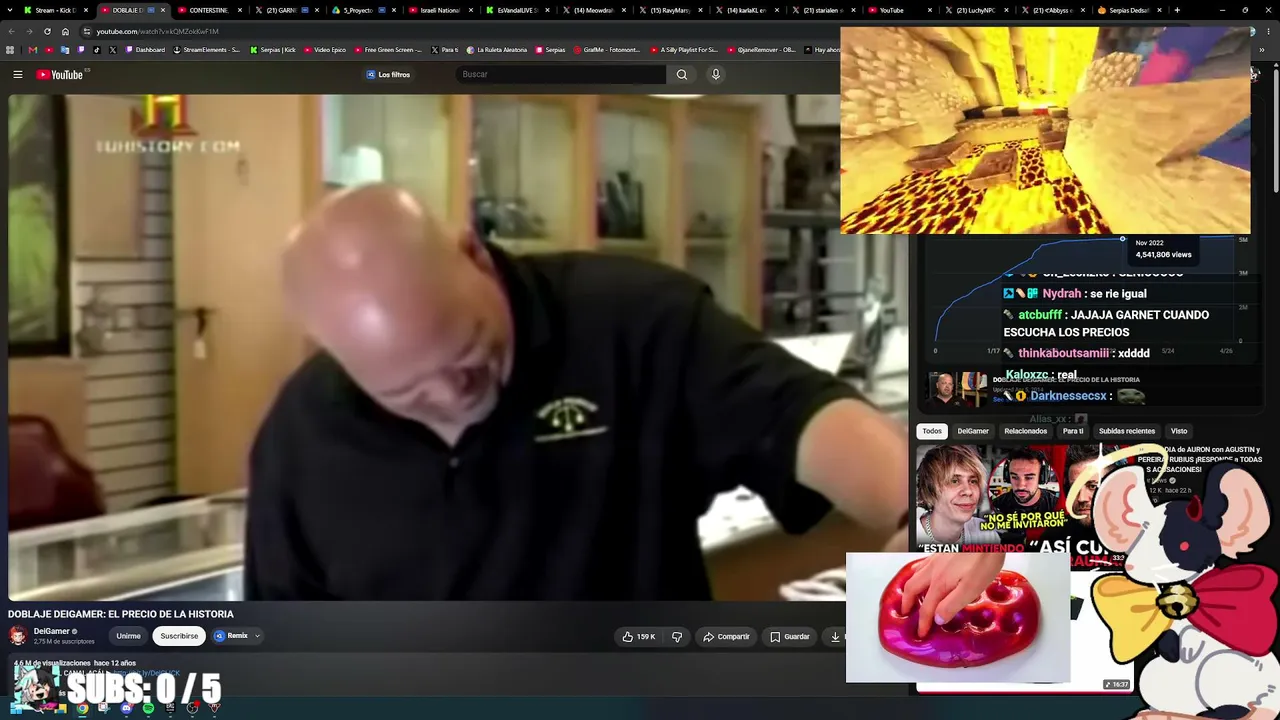Click the magnifier search button on YouTube

[x=682, y=74]
